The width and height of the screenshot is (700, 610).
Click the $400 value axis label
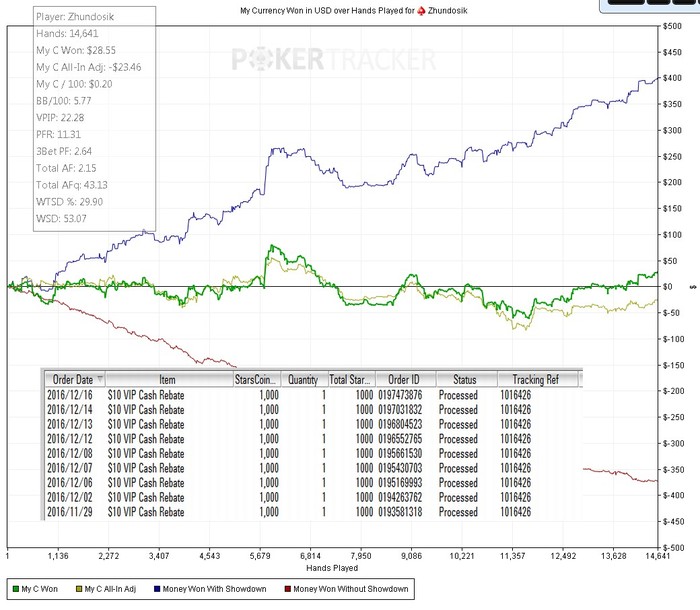tap(672, 78)
